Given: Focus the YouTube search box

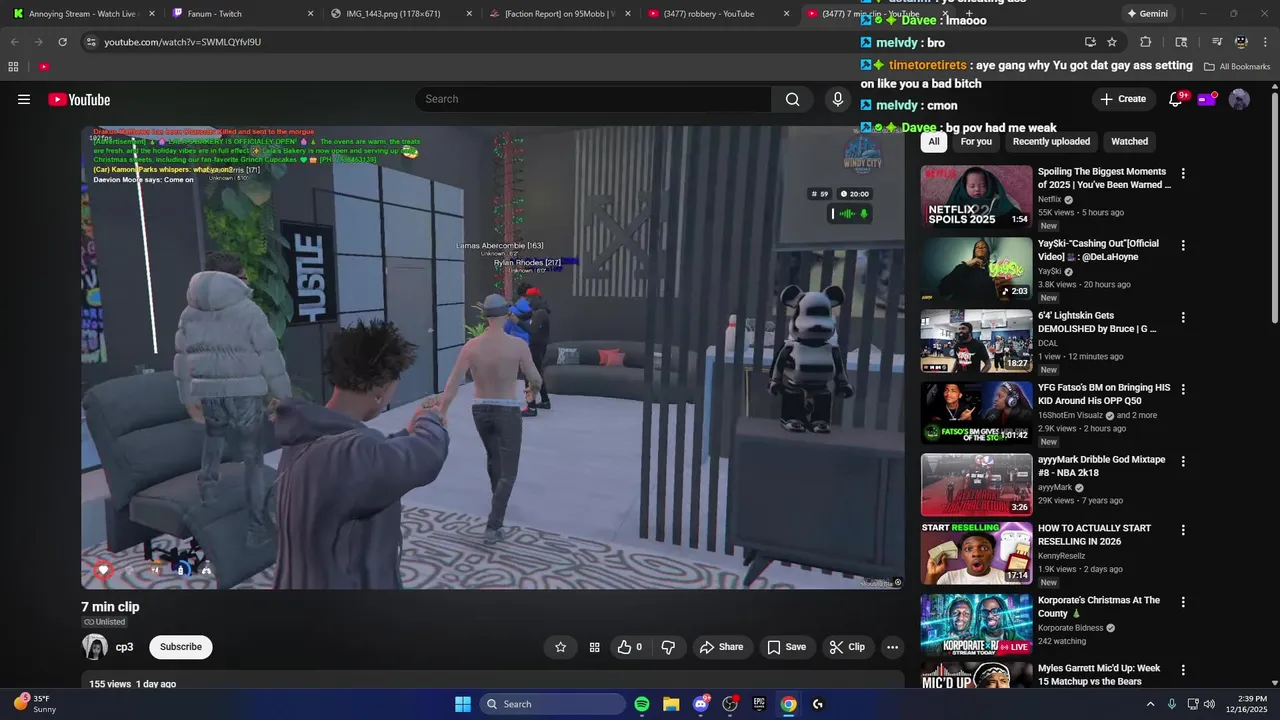Looking at the screenshot, I should [593, 99].
